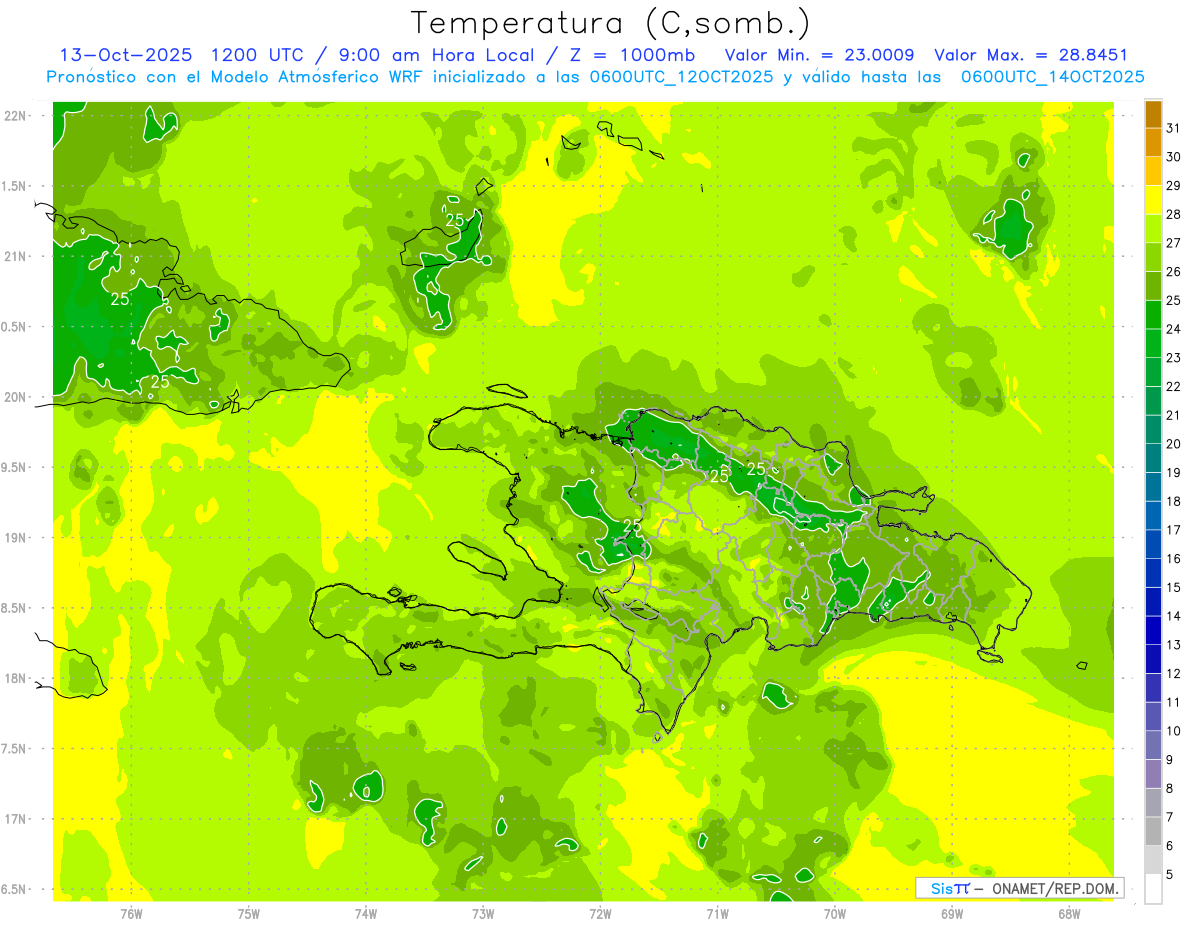The height and width of the screenshot is (927, 1200).
Task: Click the colorbar tick label "18"
Action: [x=1173, y=502]
